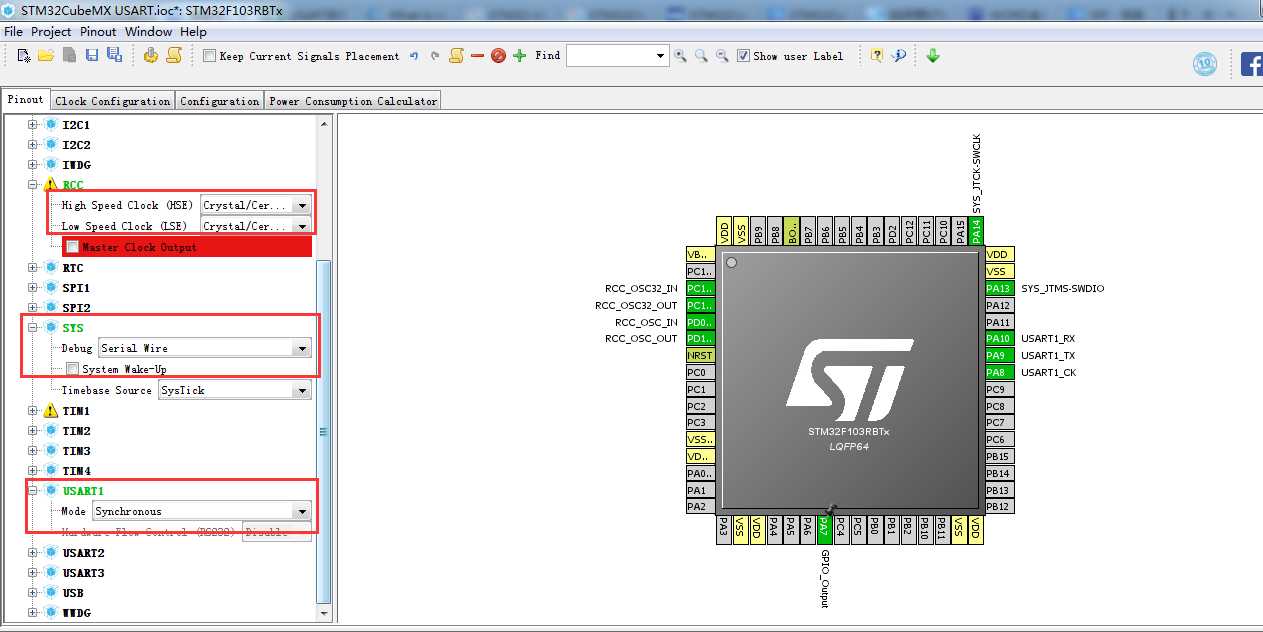Viewport: 1263px width, 632px height.
Task: Click the zoom out magnifier icon
Action: click(x=722, y=56)
